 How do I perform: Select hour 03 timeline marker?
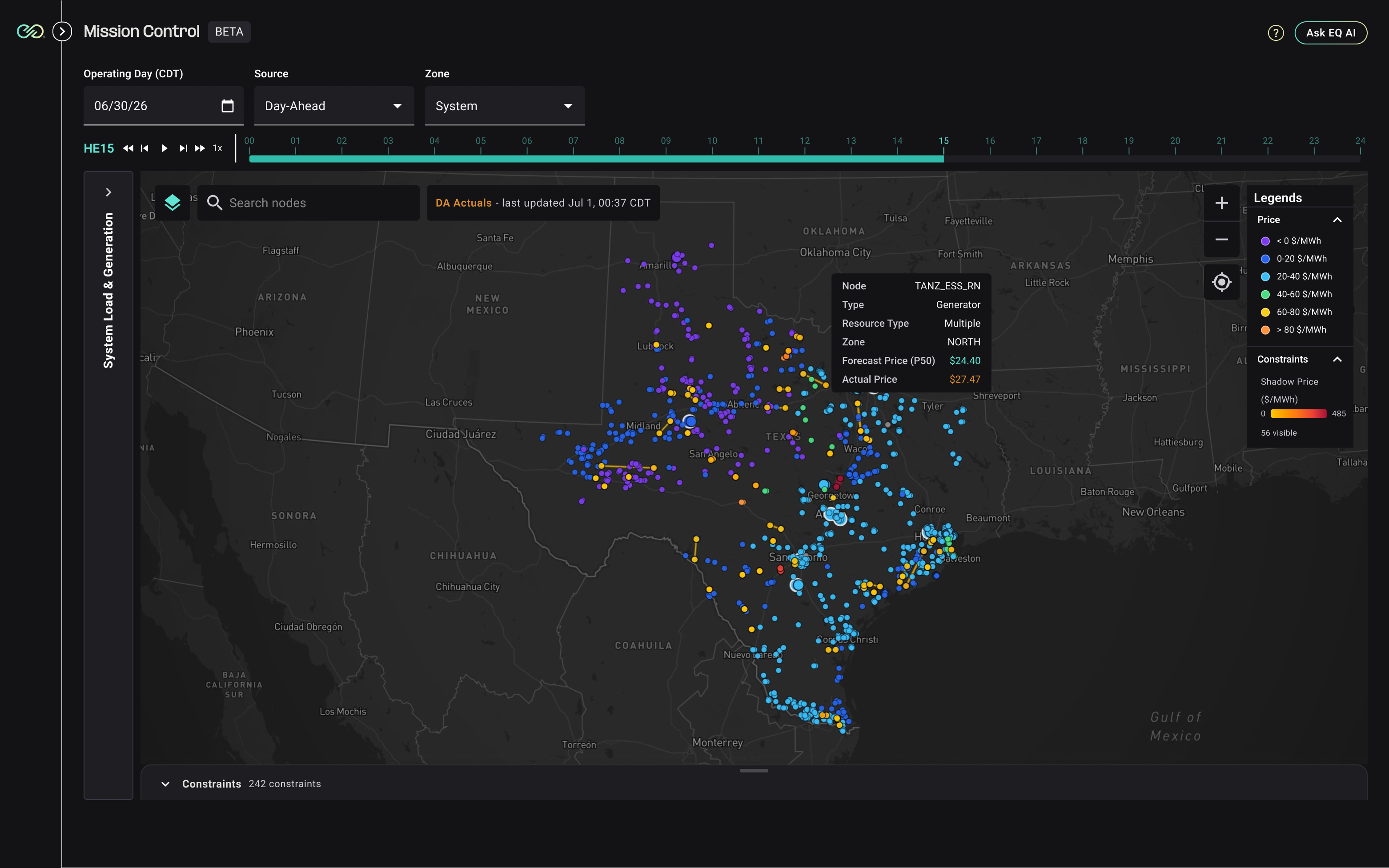pyautogui.click(x=388, y=140)
